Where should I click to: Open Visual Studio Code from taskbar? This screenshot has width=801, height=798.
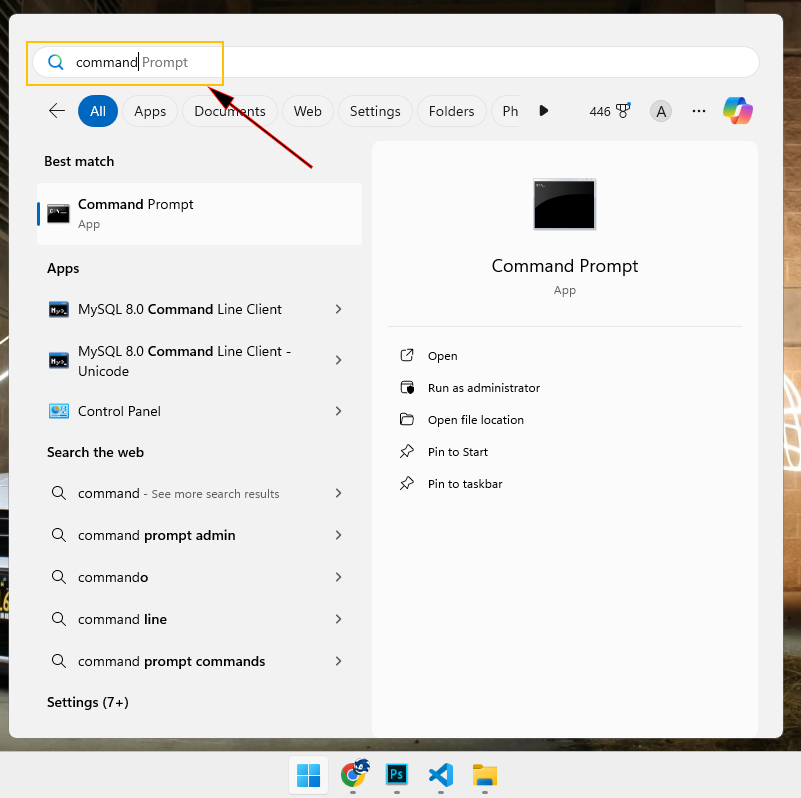click(x=441, y=774)
